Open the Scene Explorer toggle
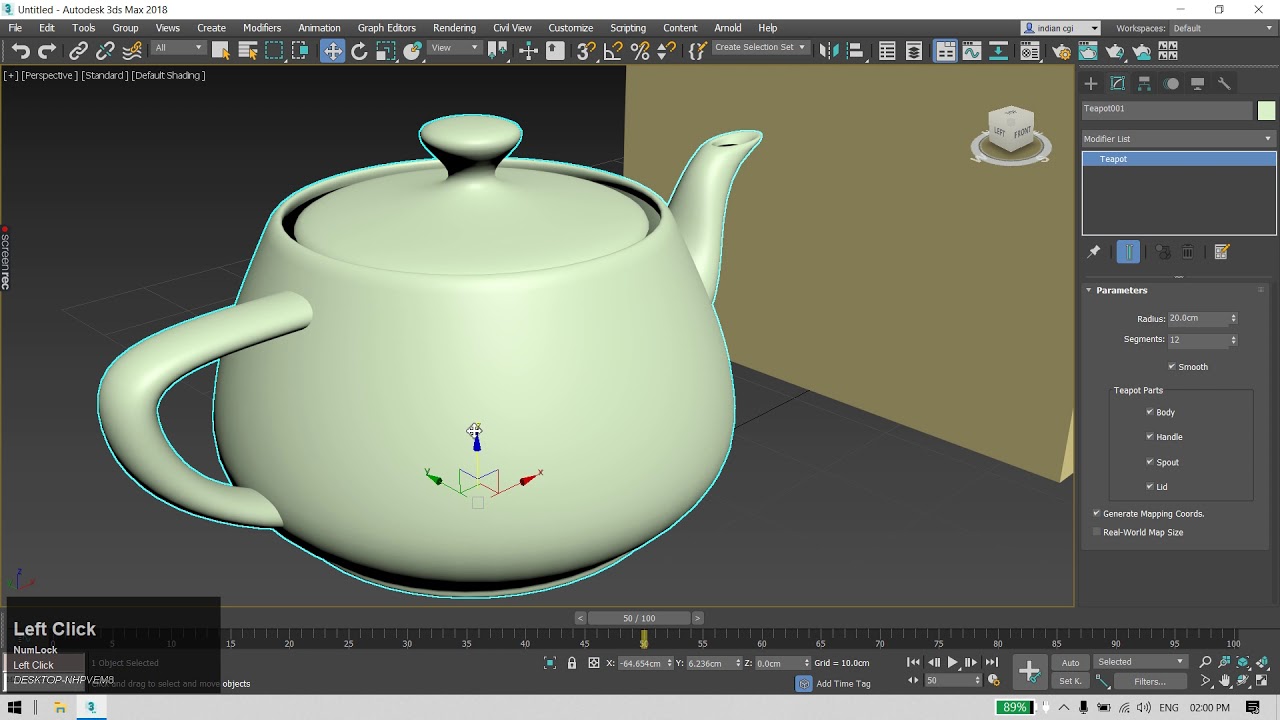This screenshot has height=720, width=1280. tap(887, 51)
